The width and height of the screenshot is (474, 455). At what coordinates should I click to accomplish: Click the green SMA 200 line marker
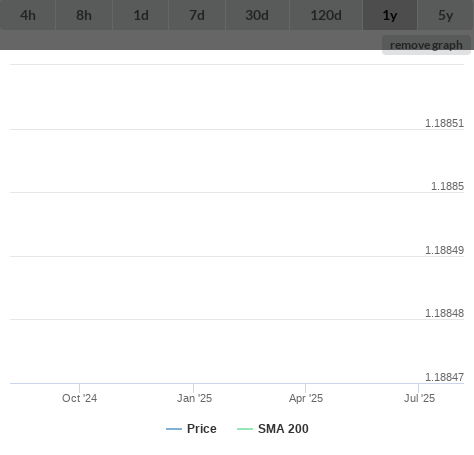coord(245,429)
